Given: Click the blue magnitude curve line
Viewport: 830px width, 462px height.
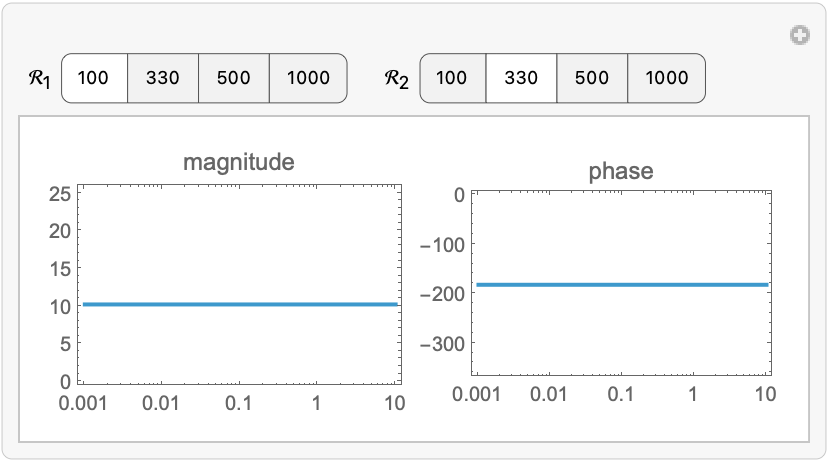Looking at the screenshot, I should click(x=240, y=304).
